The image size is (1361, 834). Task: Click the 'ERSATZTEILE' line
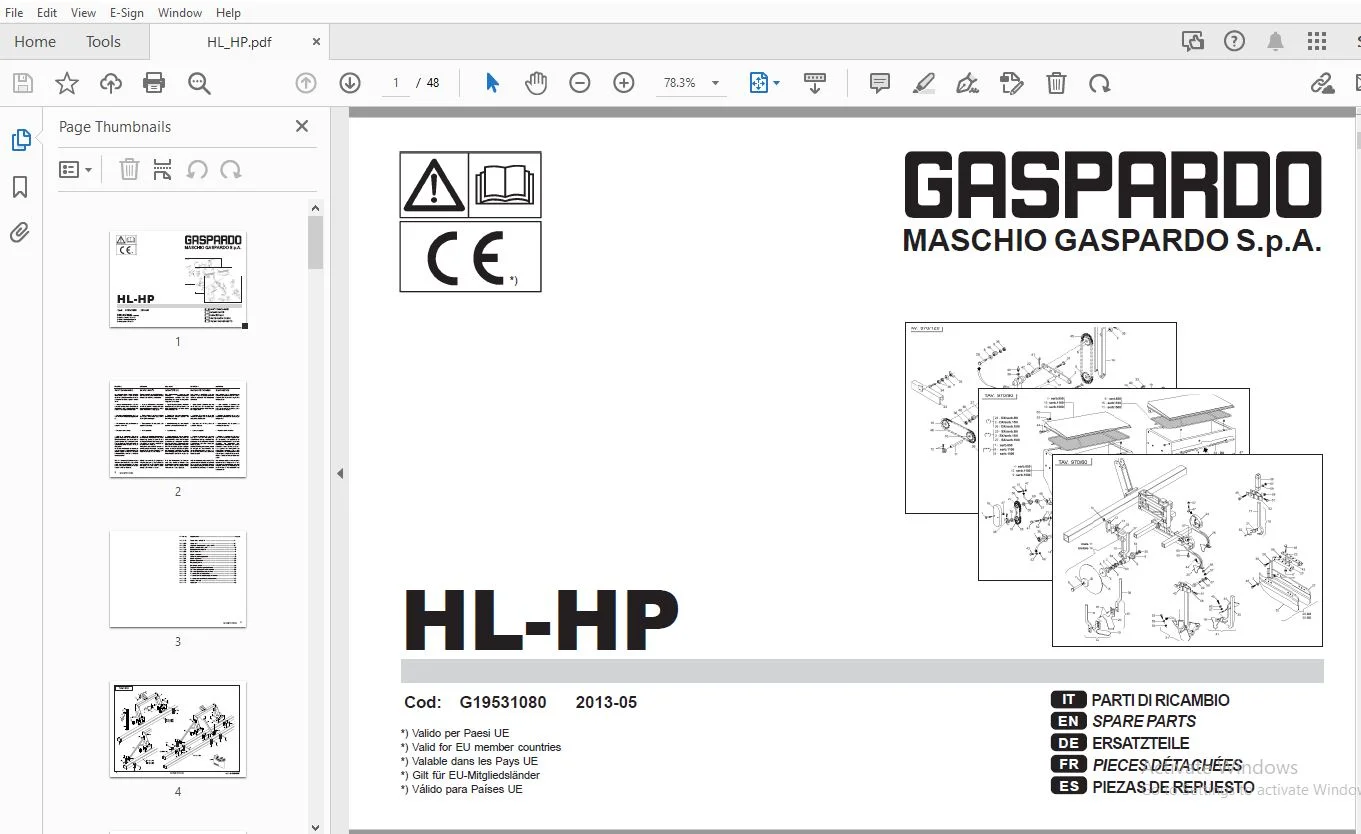tap(1141, 743)
